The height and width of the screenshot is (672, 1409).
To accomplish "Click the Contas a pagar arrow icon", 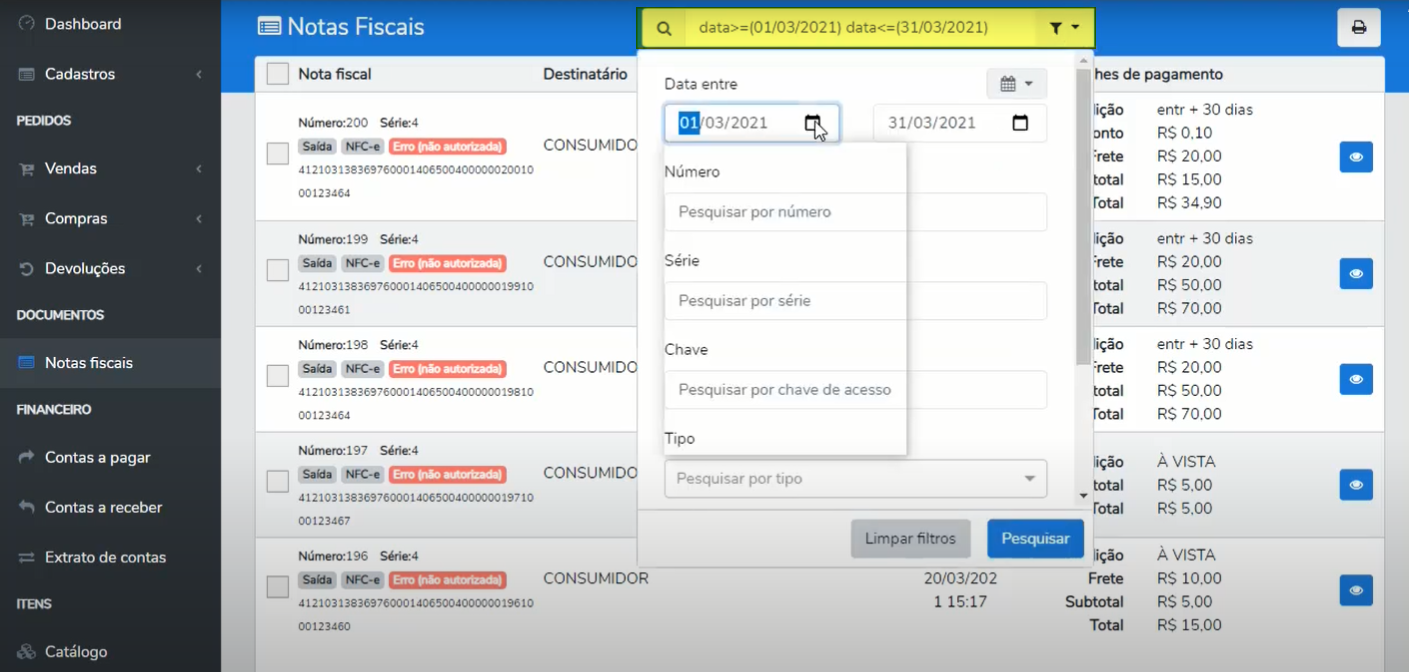I will [26, 457].
